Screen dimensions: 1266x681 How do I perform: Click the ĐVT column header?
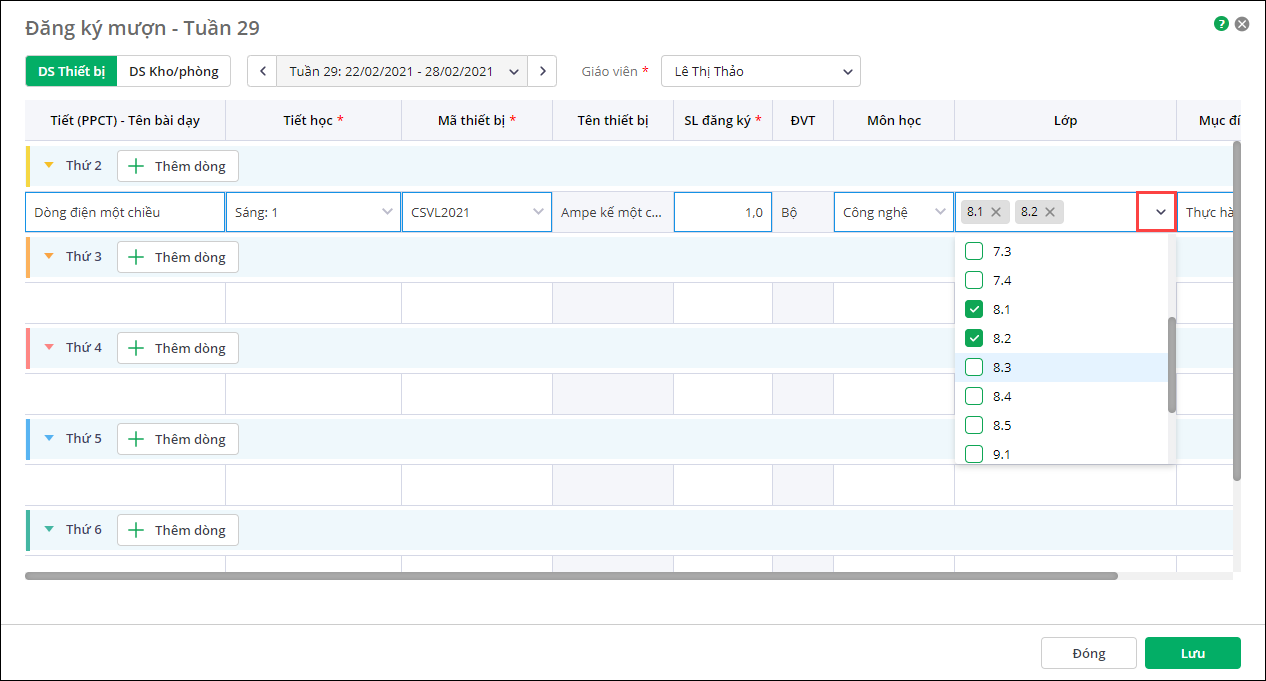(803, 120)
